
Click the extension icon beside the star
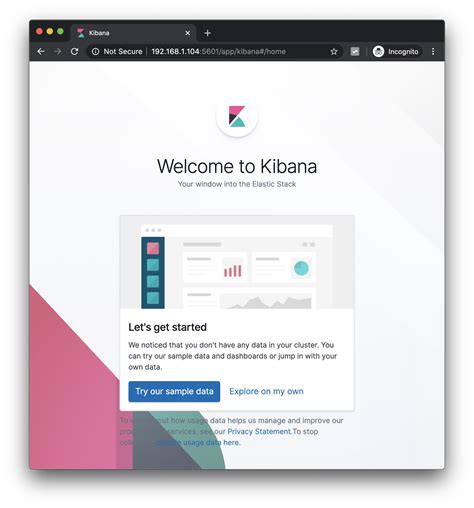355,51
